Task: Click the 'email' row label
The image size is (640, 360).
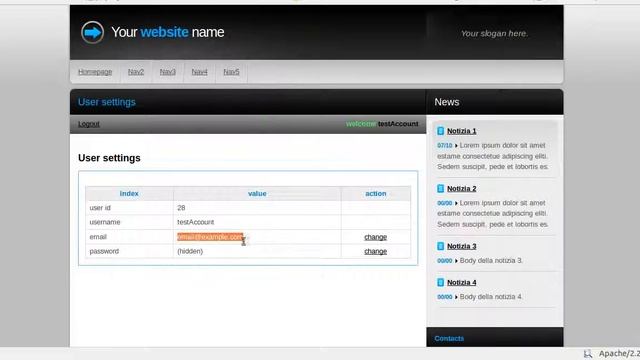Action: coord(98,237)
